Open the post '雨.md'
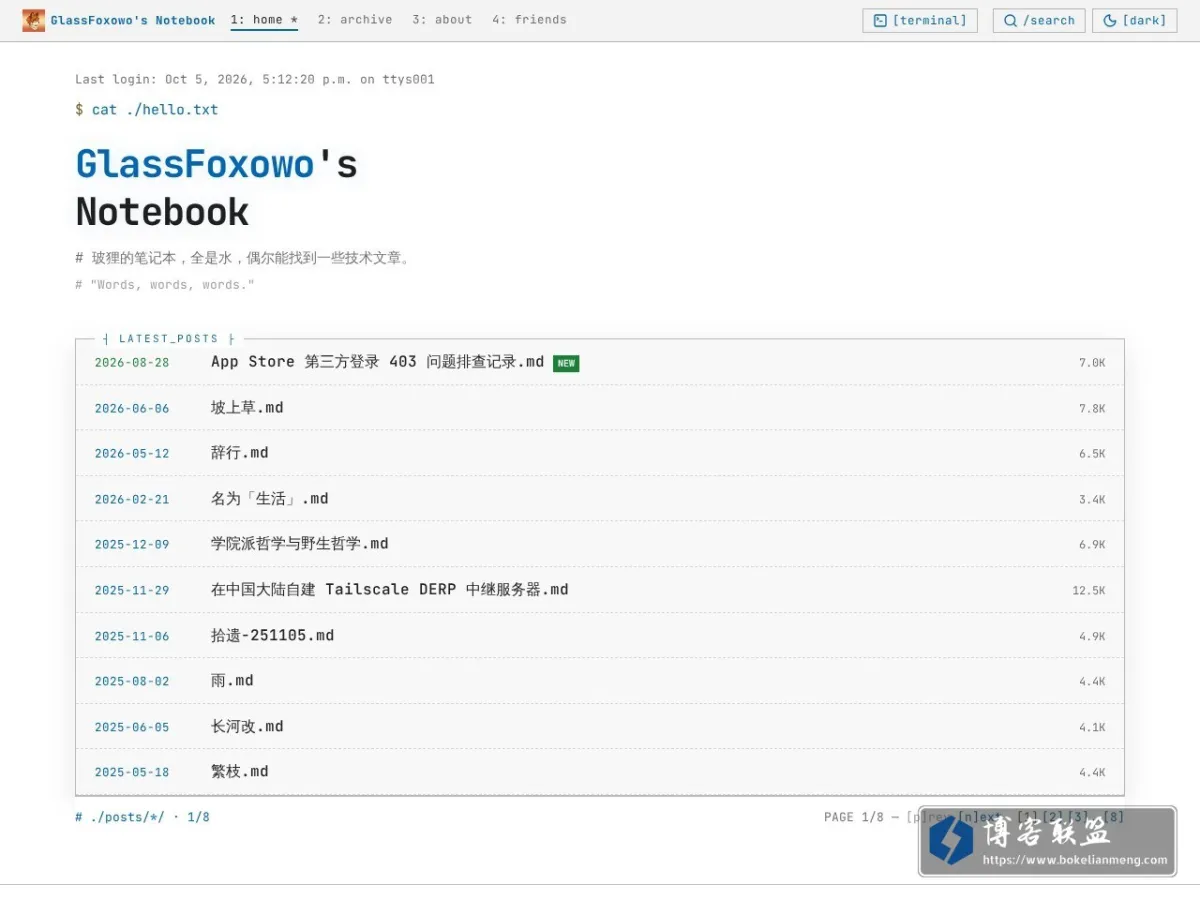 tap(232, 681)
